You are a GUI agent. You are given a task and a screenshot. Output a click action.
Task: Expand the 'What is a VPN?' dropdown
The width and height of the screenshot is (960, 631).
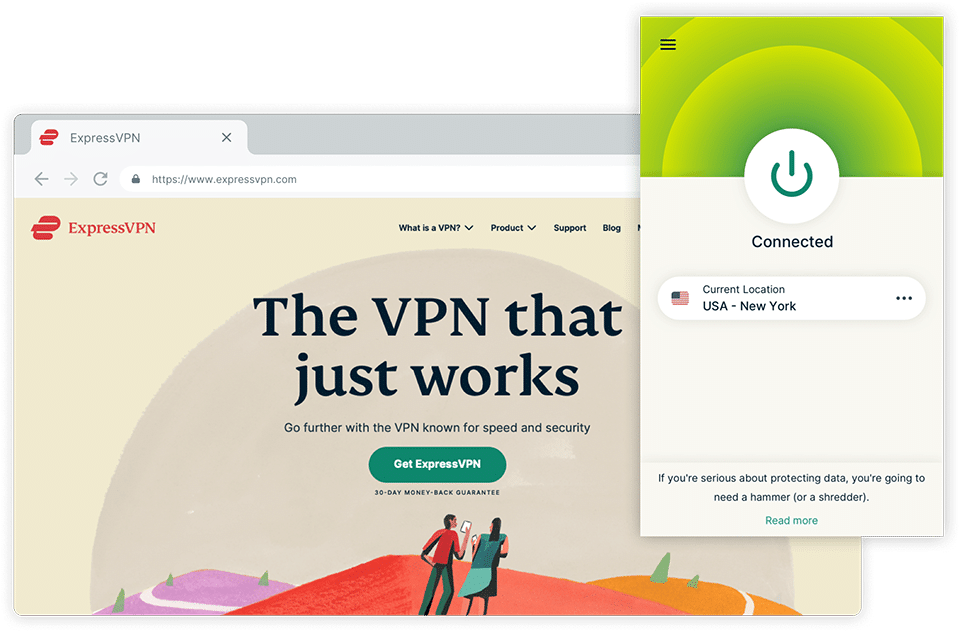436,228
